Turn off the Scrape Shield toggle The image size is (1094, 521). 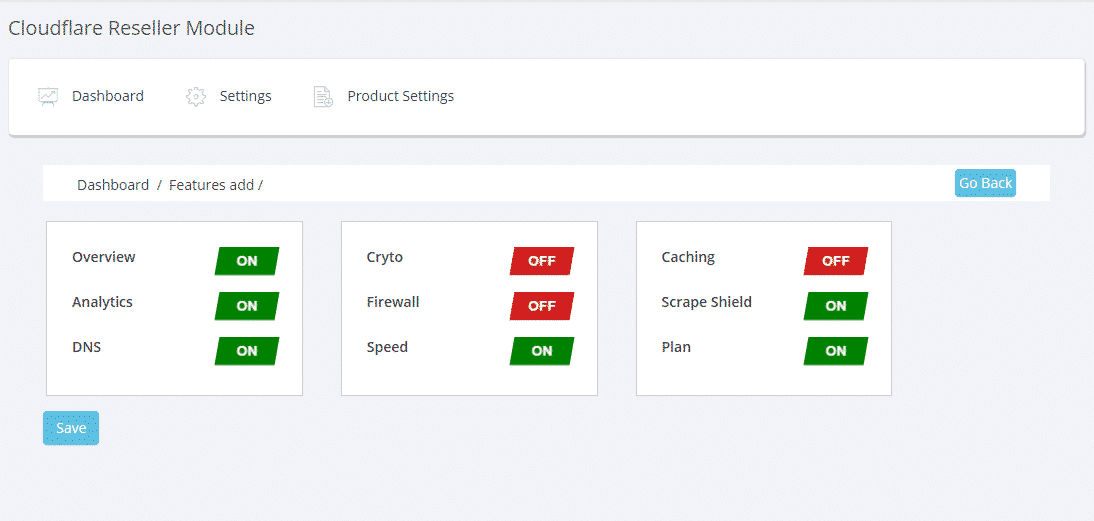coord(836,306)
